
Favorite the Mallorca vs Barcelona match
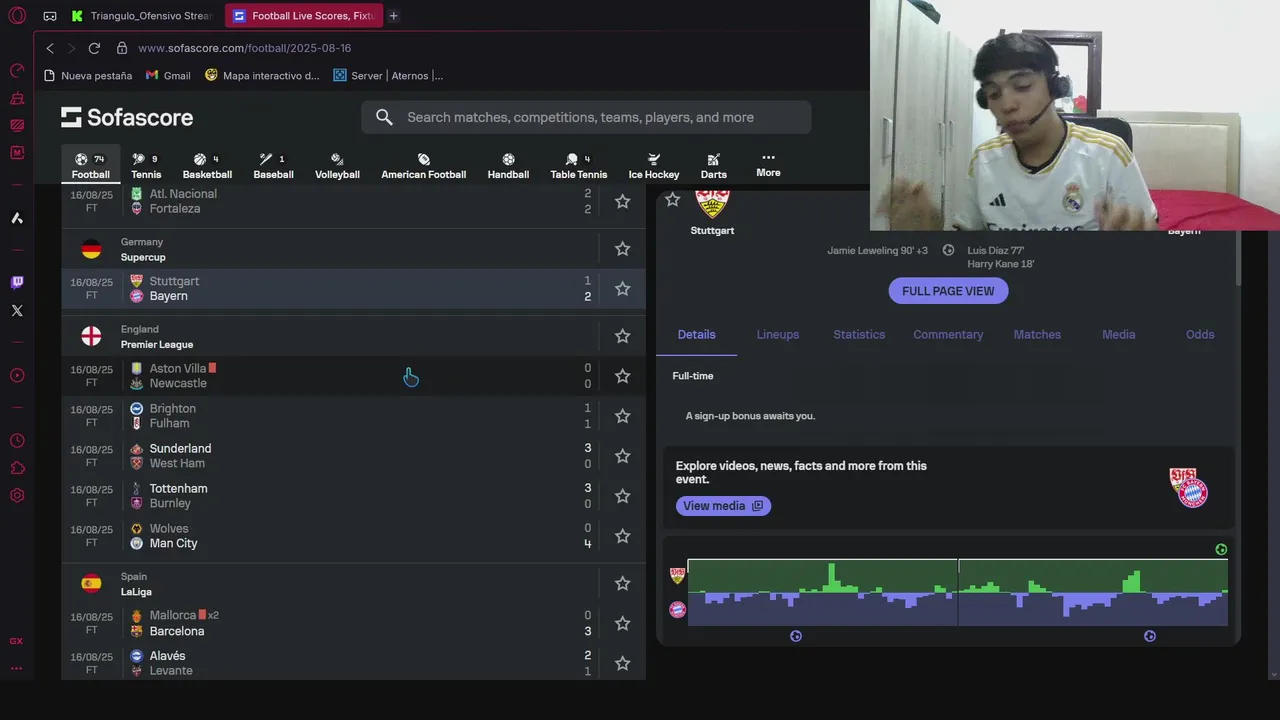[x=622, y=623]
